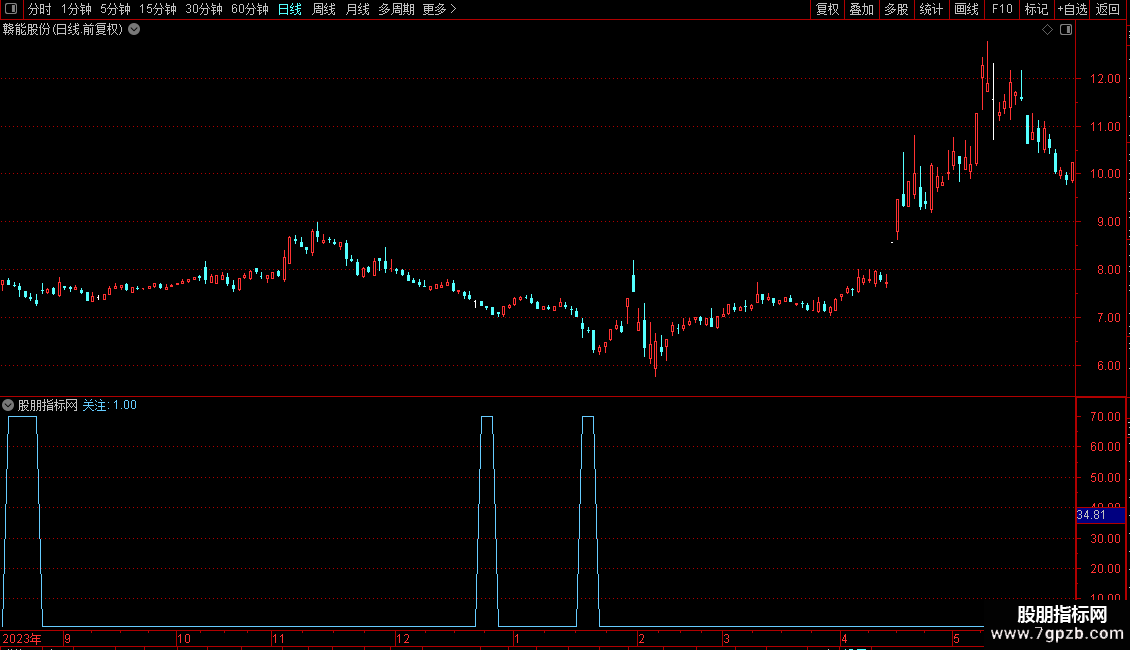Click the 8.00 price axis label

[1108, 270]
